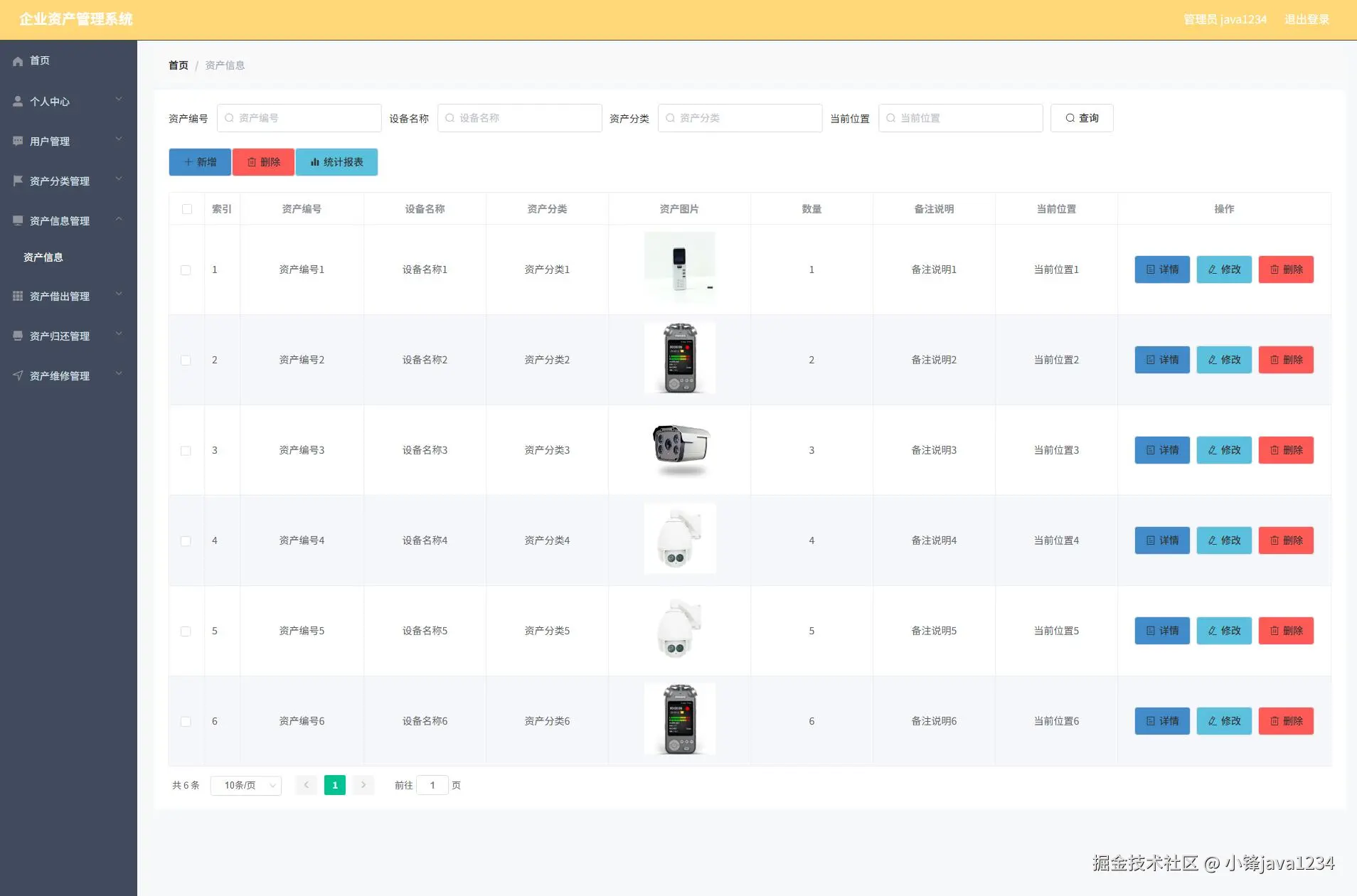
Task: Click the bar chart icon on 统计报表
Action: 315,162
